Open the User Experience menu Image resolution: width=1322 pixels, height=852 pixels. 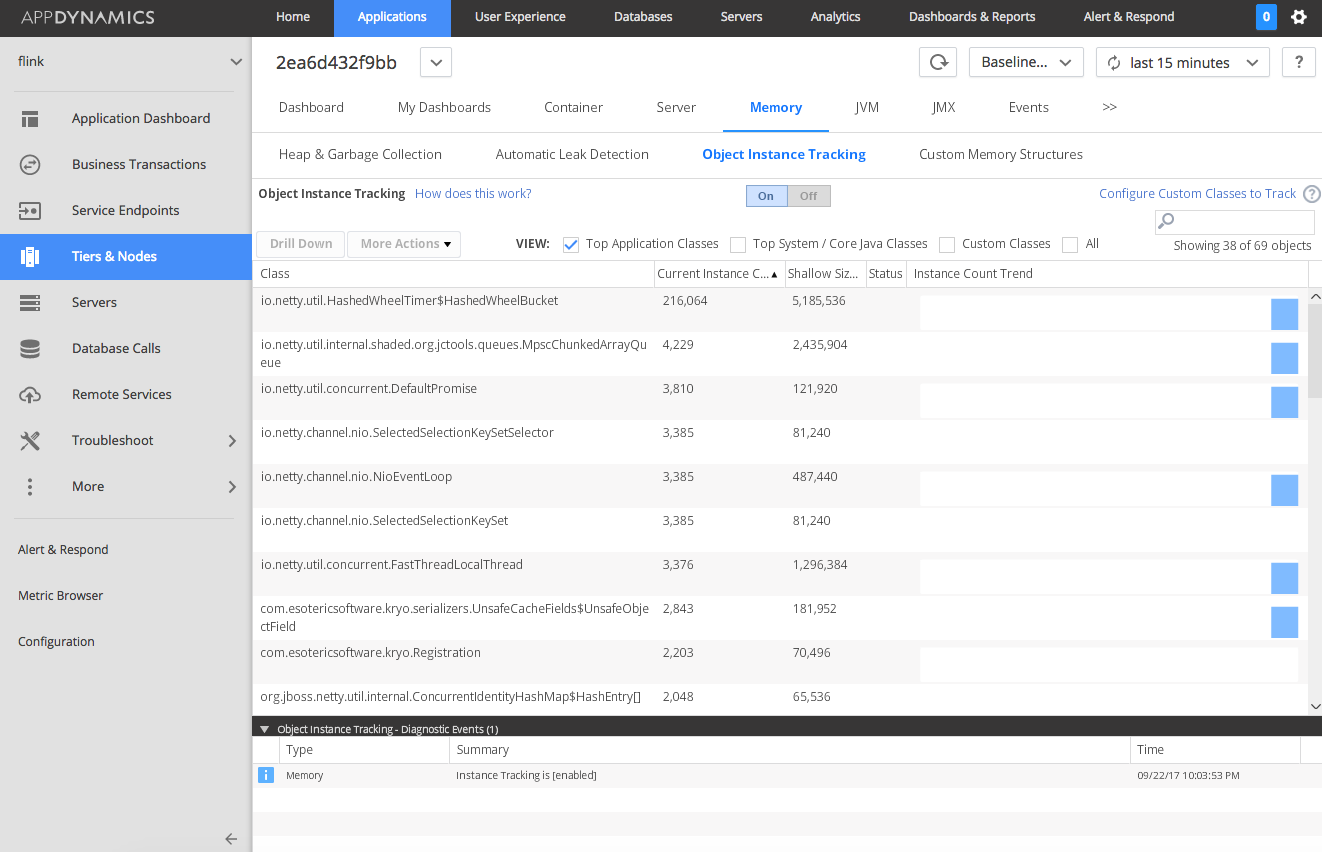[x=520, y=17]
